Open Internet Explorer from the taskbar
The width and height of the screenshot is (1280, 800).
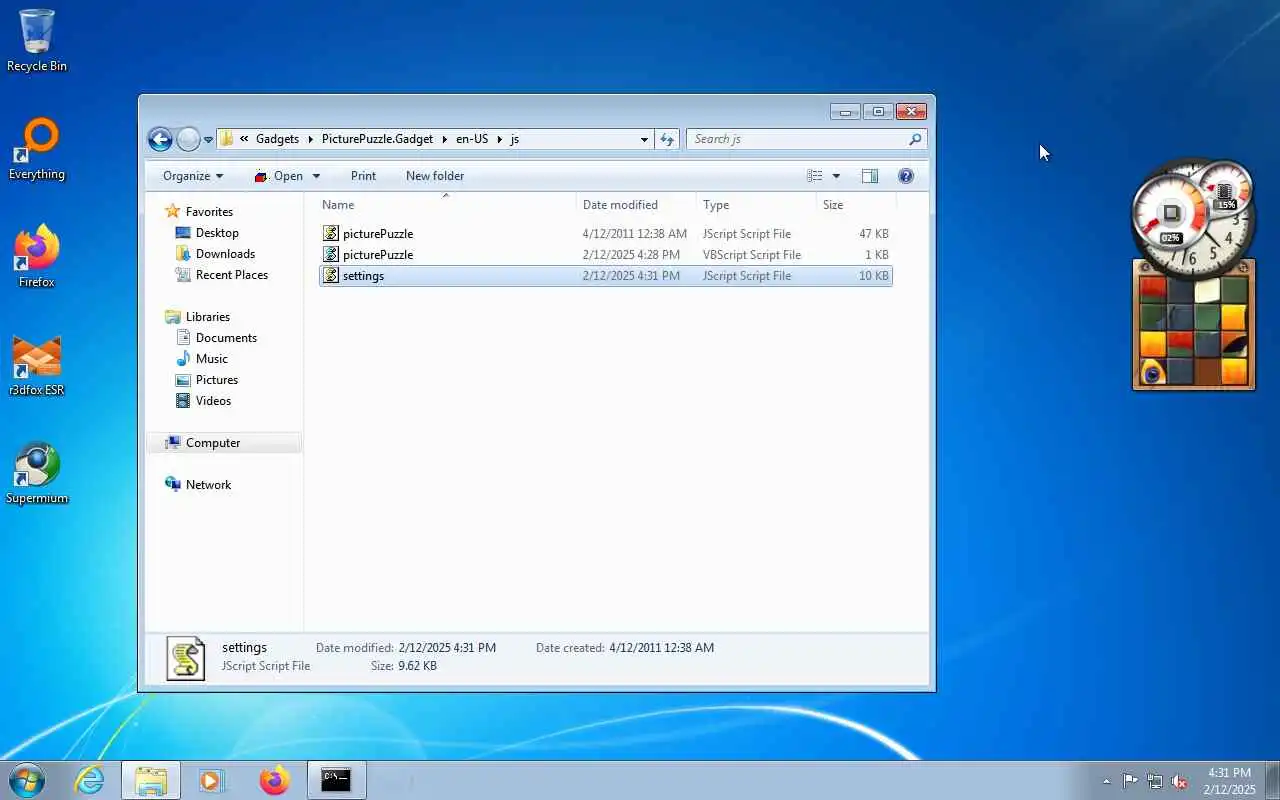coord(91,780)
